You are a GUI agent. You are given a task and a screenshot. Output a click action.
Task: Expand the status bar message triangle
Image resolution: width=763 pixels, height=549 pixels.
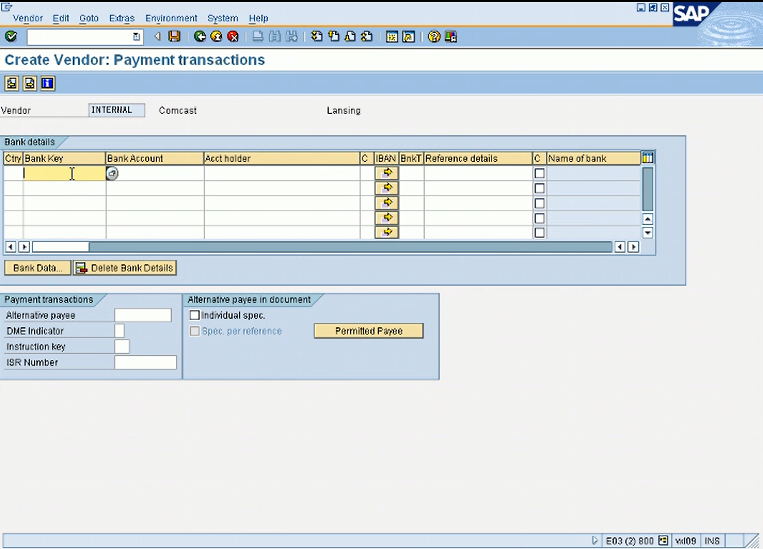594,540
